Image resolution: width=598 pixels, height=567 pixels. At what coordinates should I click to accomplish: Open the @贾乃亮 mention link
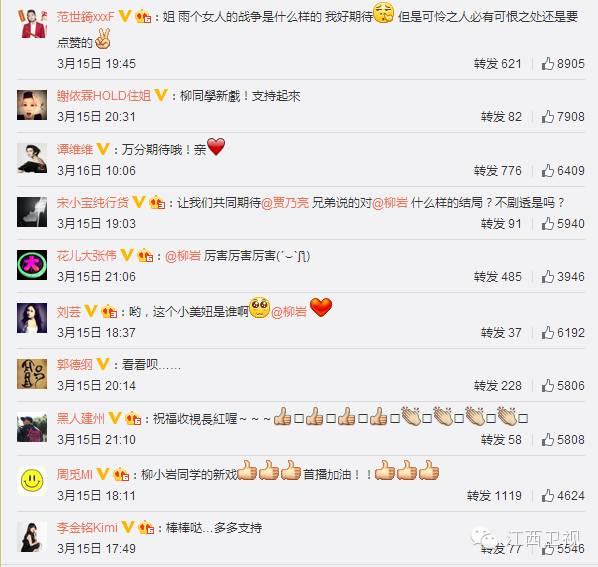[x=285, y=202]
